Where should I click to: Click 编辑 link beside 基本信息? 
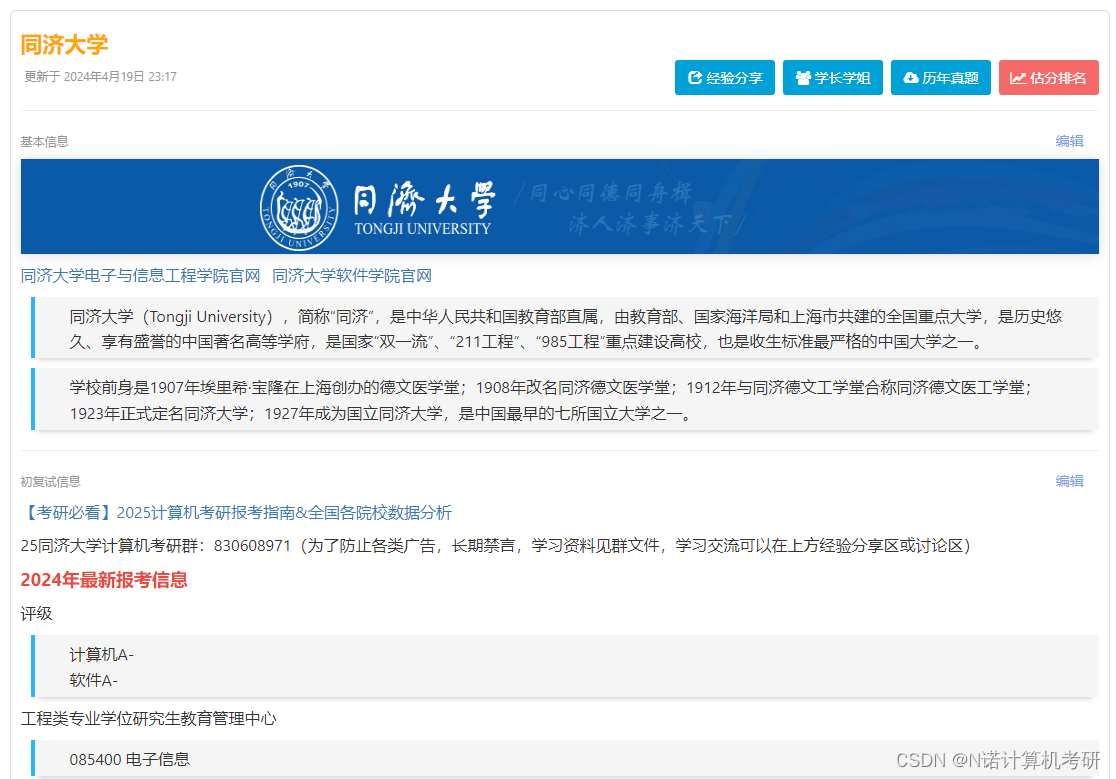click(1069, 141)
